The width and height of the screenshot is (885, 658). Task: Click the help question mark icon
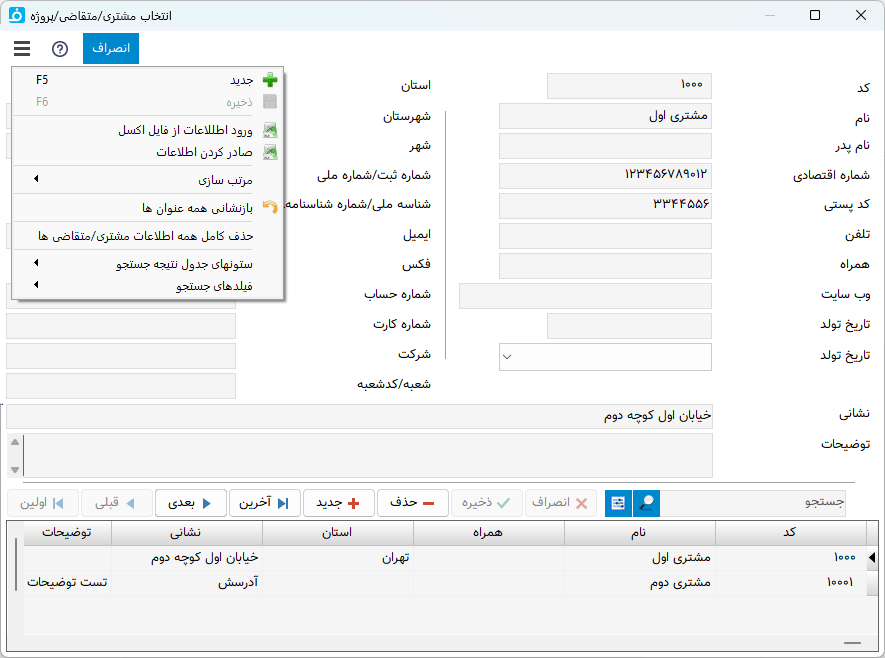60,48
